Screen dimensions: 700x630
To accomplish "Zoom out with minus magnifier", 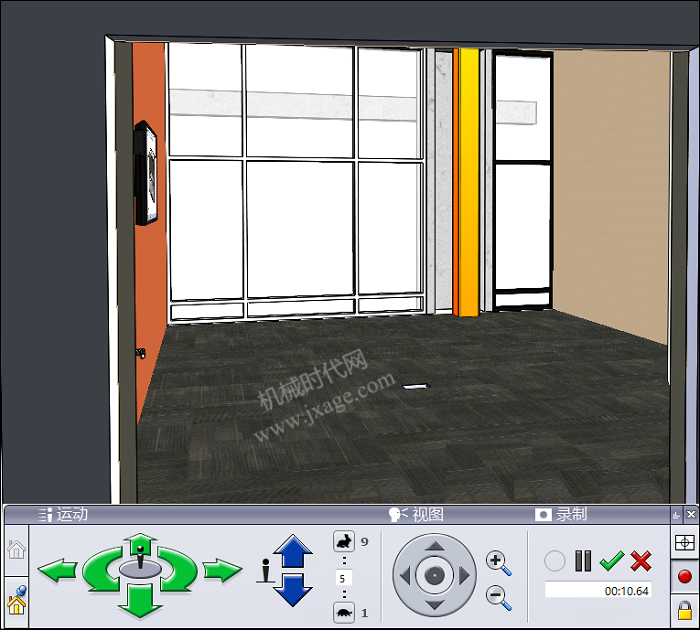I will 498,597.
